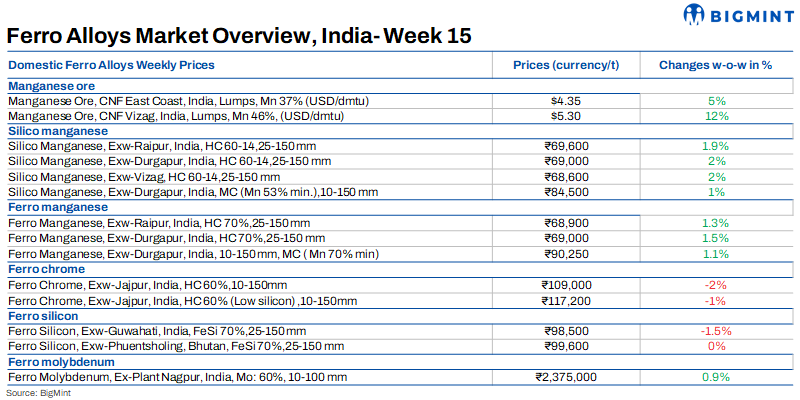This screenshot has height=400, width=800.
Task: Click the Ferro Alloys Market Overview title
Action: pyautogui.click(x=239, y=36)
